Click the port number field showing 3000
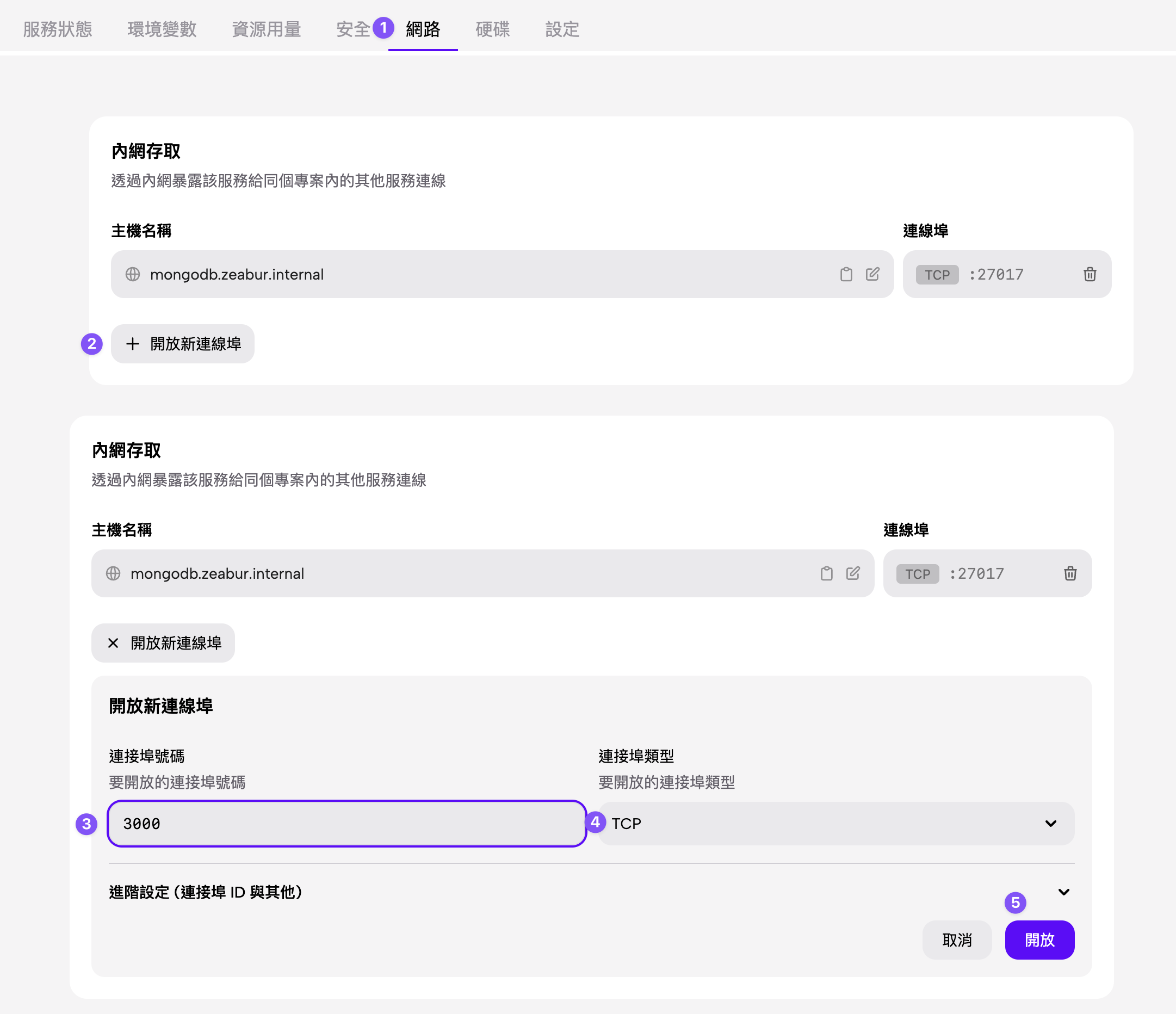The width and height of the screenshot is (1176, 1014). pos(346,823)
